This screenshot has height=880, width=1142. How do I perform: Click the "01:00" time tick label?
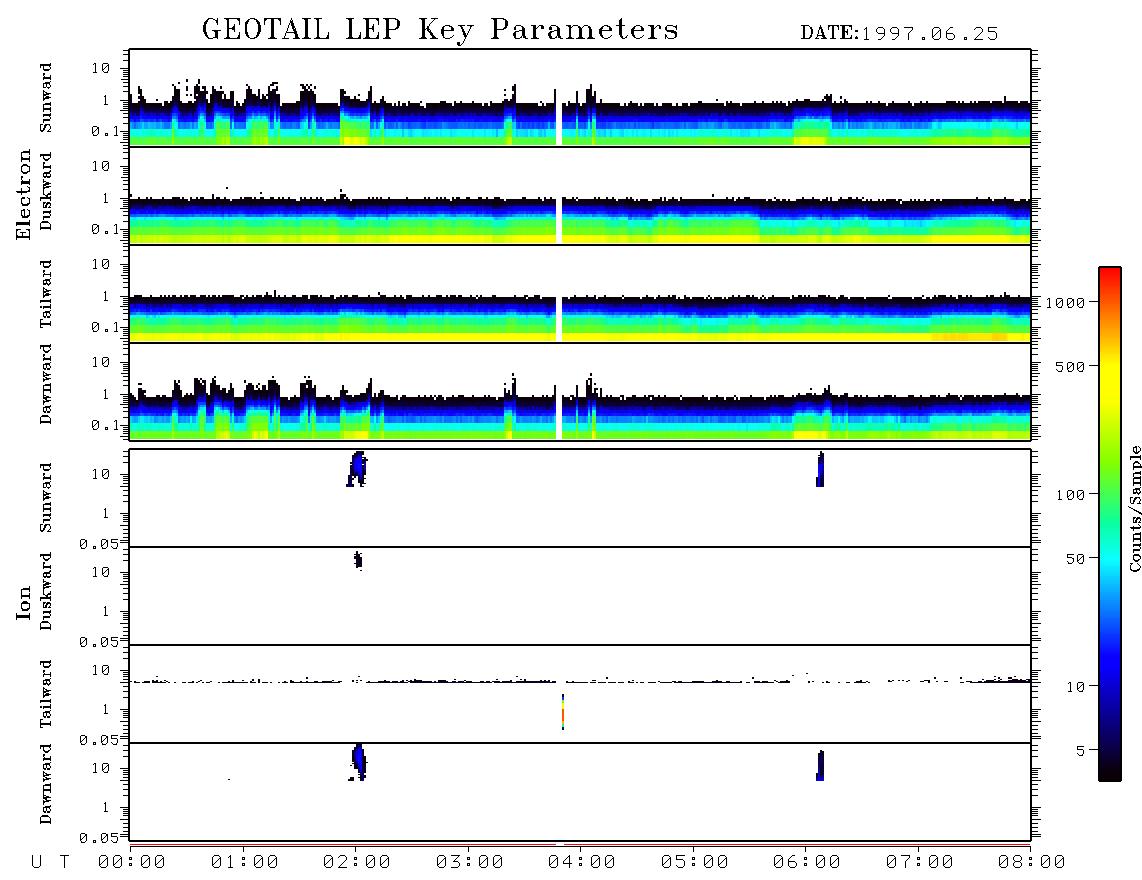(x=244, y=863)
